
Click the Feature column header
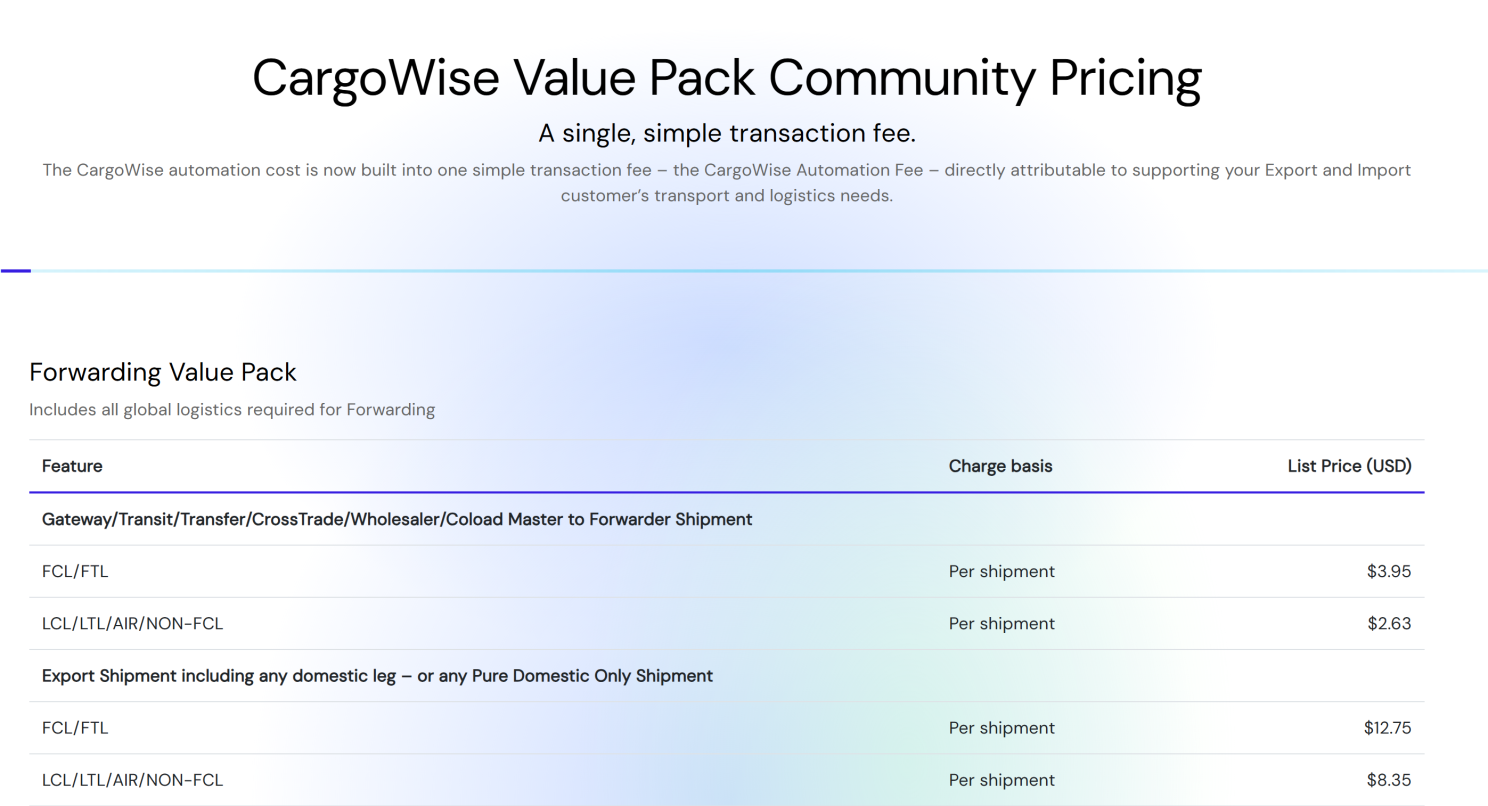(x=72, y=466)
